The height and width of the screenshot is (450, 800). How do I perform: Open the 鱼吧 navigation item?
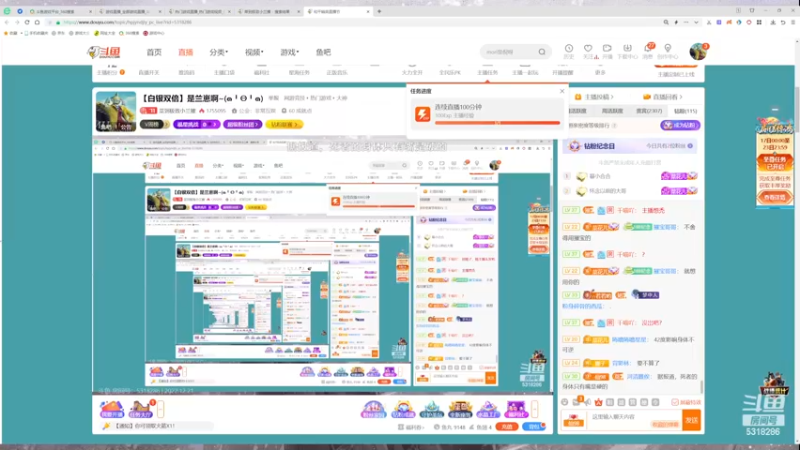pos(323,52)
